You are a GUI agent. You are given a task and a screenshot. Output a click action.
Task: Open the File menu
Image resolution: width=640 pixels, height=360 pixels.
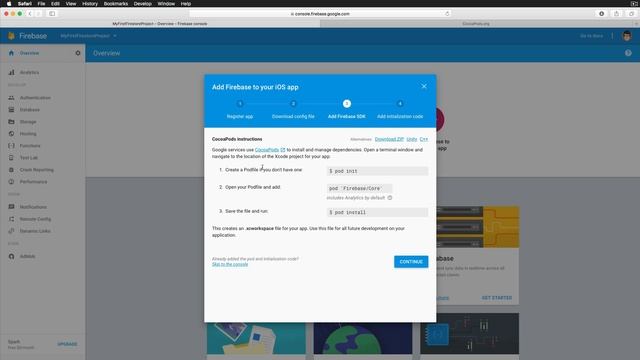(41, 3)
